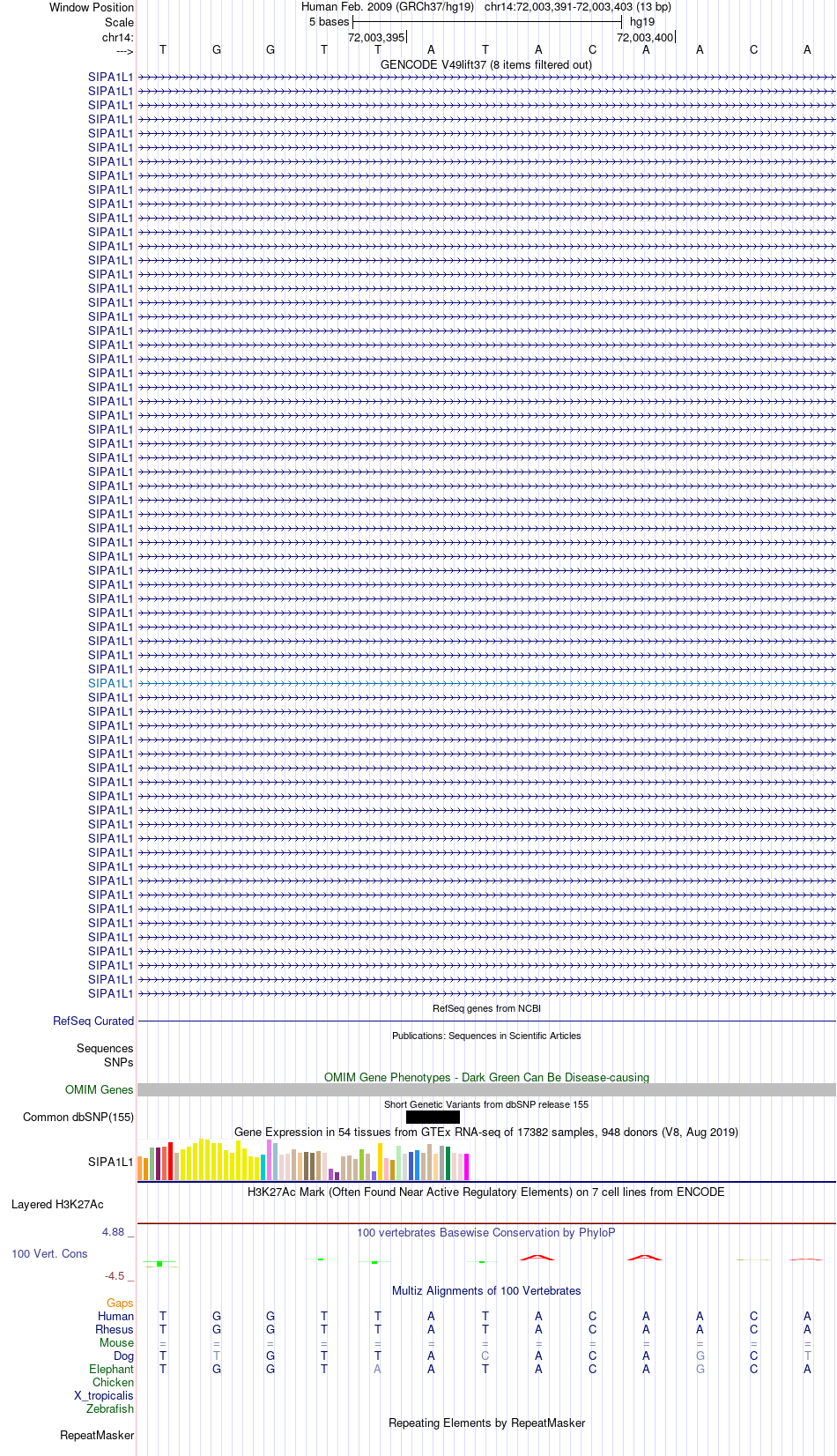Click the orange Gaps label

point(120,1303)
